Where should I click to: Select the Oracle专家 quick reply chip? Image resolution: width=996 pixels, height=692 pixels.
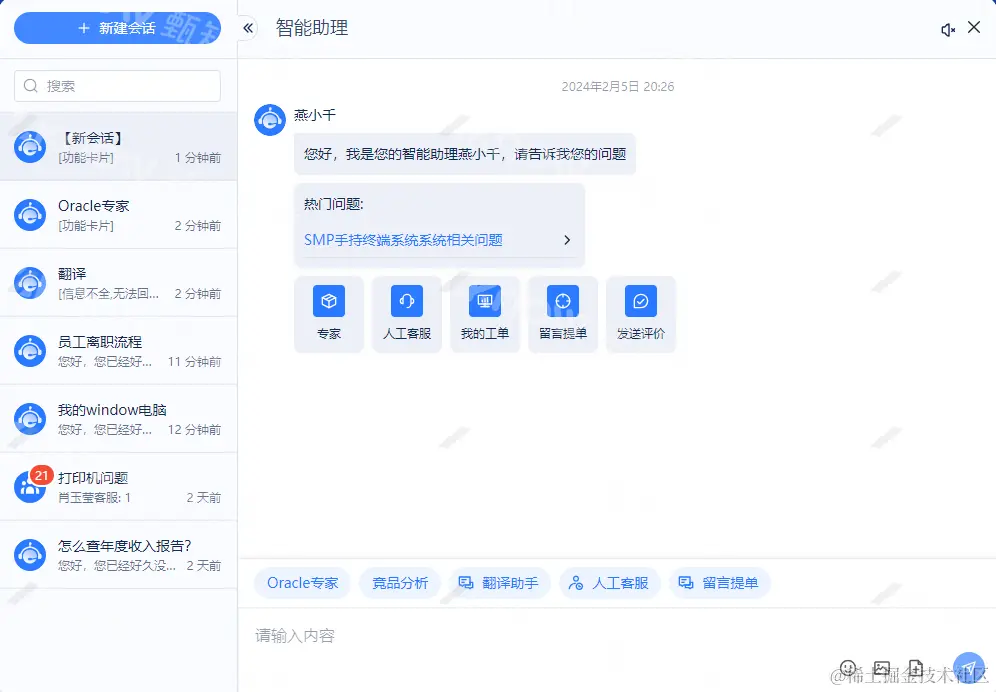(x=302, y=582)
